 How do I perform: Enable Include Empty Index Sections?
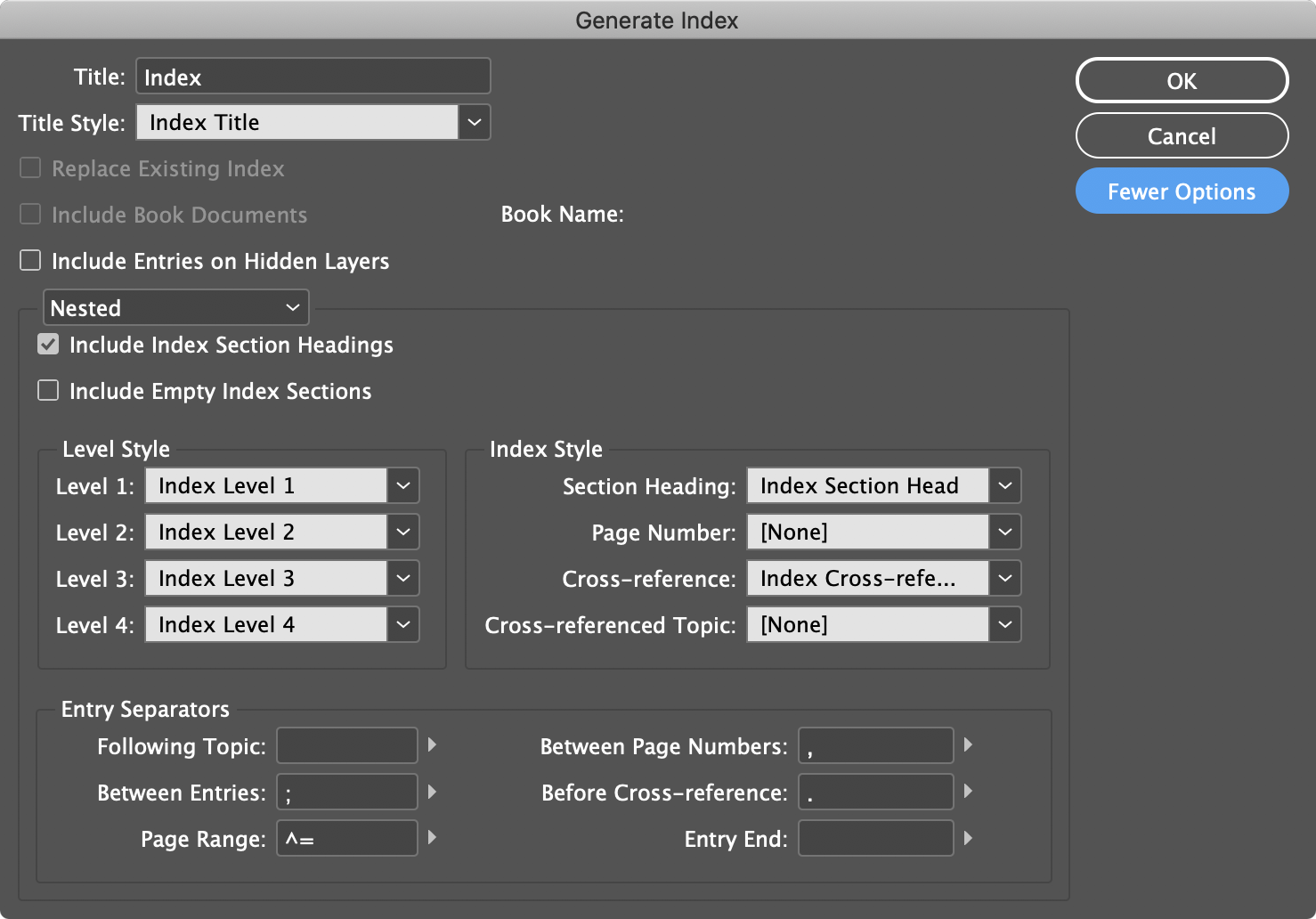point(47,390)
